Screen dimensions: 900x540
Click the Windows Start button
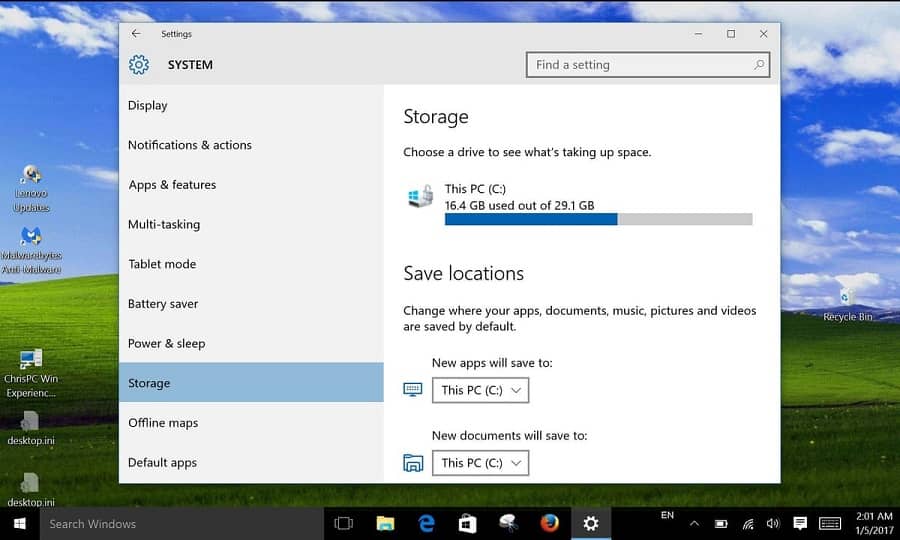click(19, 523)
